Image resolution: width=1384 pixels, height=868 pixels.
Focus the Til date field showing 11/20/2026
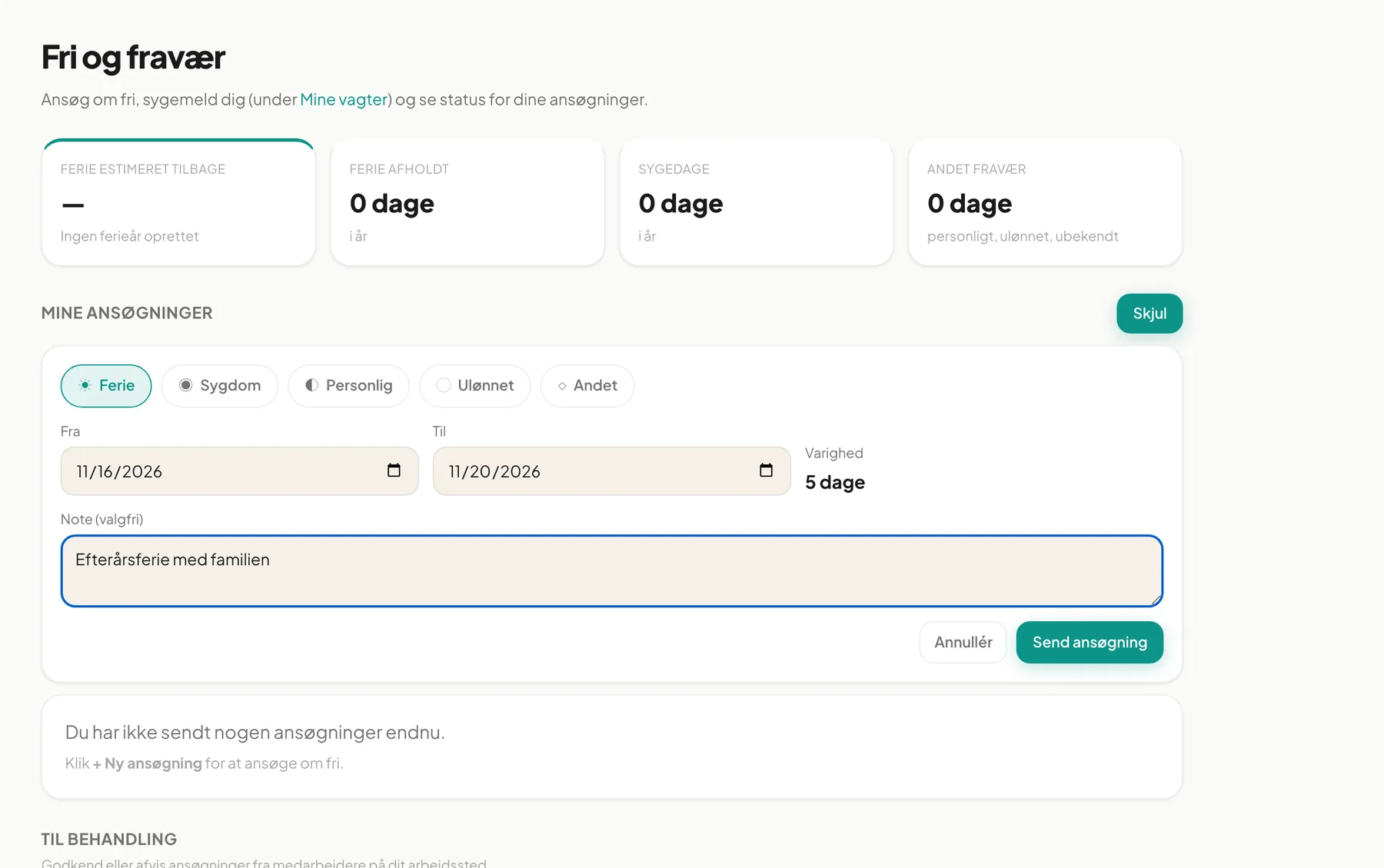612,471
